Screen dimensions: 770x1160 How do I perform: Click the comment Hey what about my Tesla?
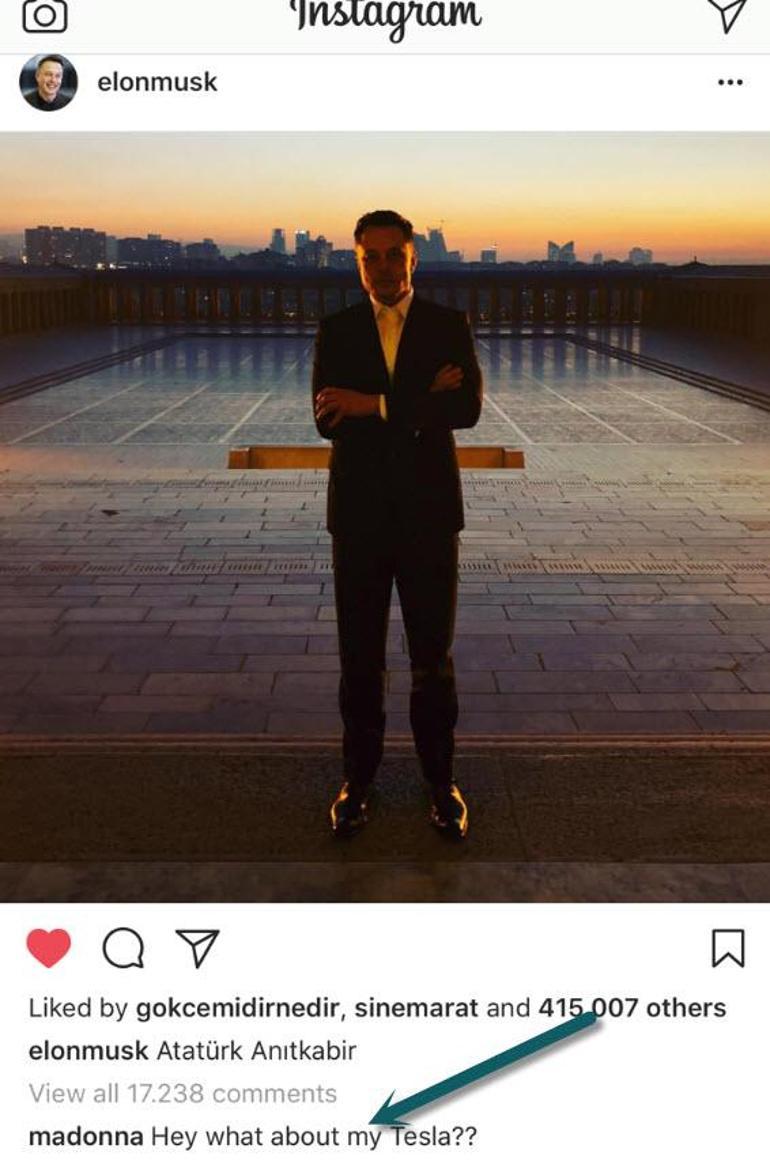tap(314, 1136)
